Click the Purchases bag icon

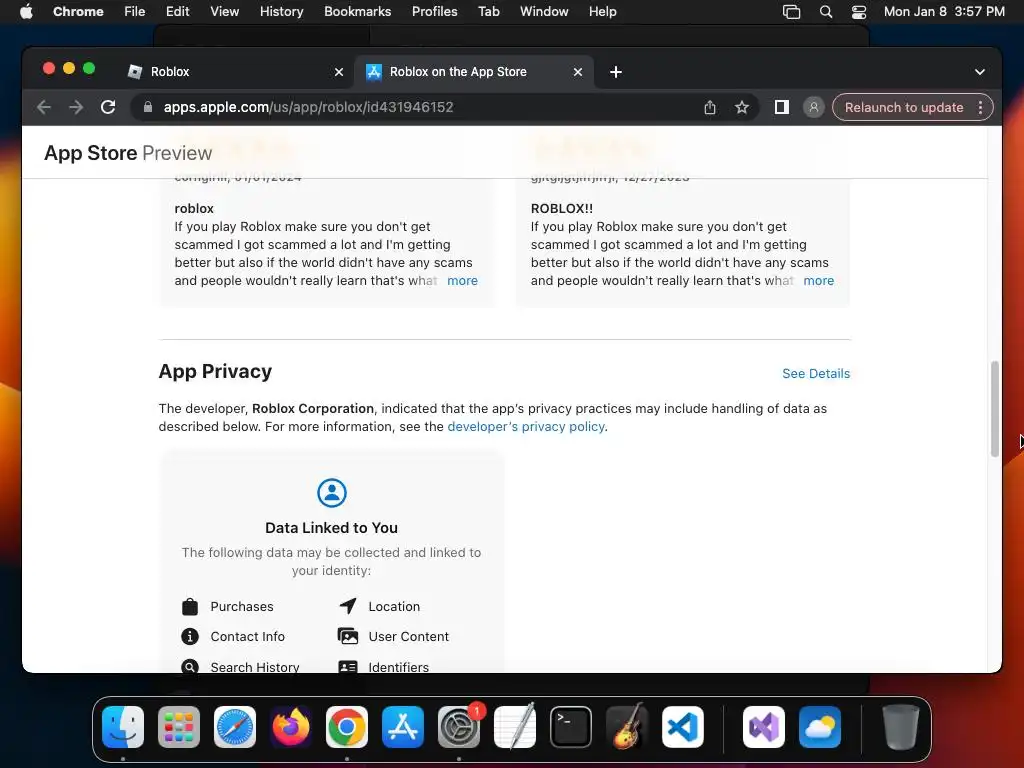[x=190, y=607]
